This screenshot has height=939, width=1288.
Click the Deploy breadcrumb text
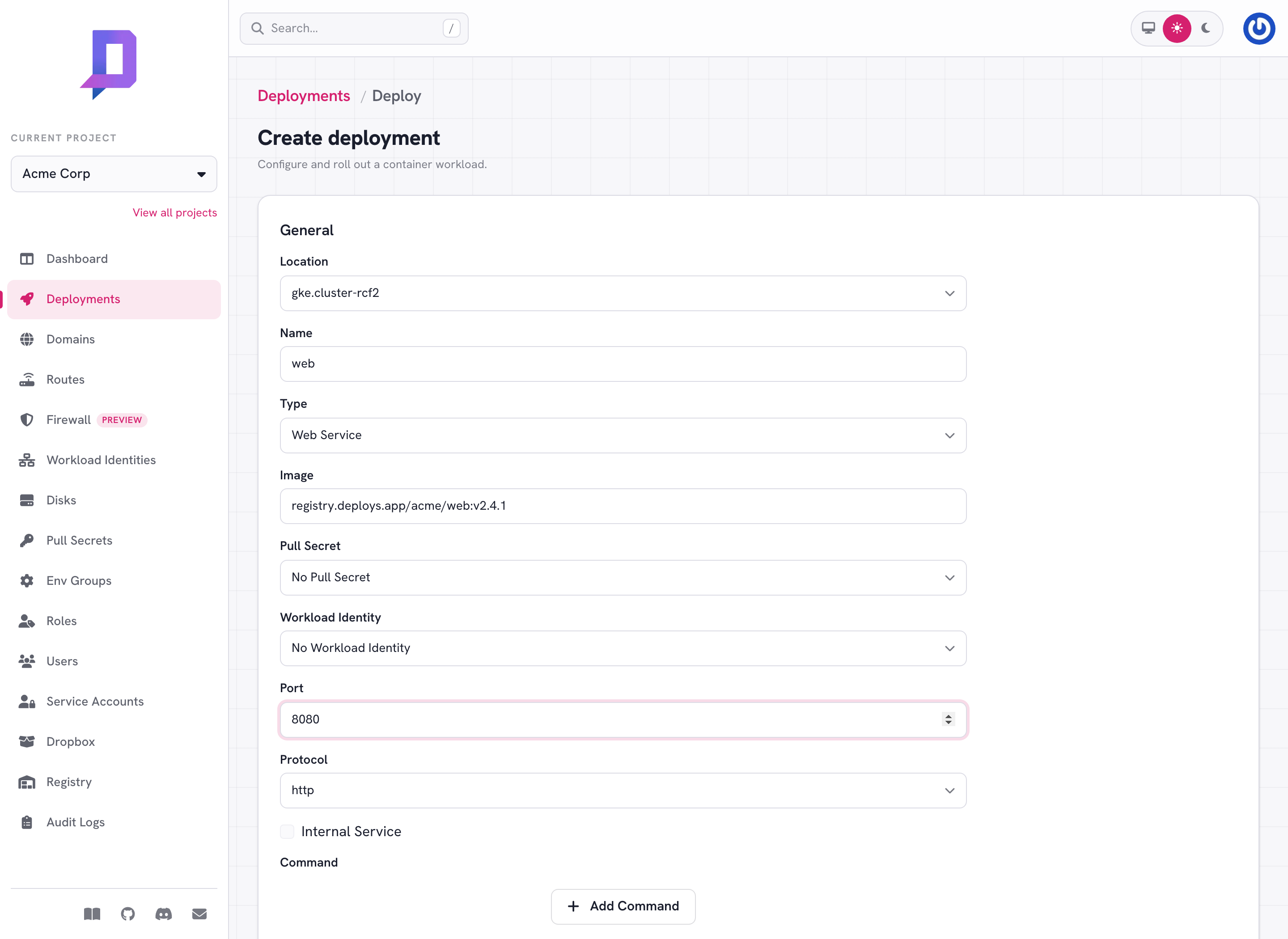[x=397, y=96]
